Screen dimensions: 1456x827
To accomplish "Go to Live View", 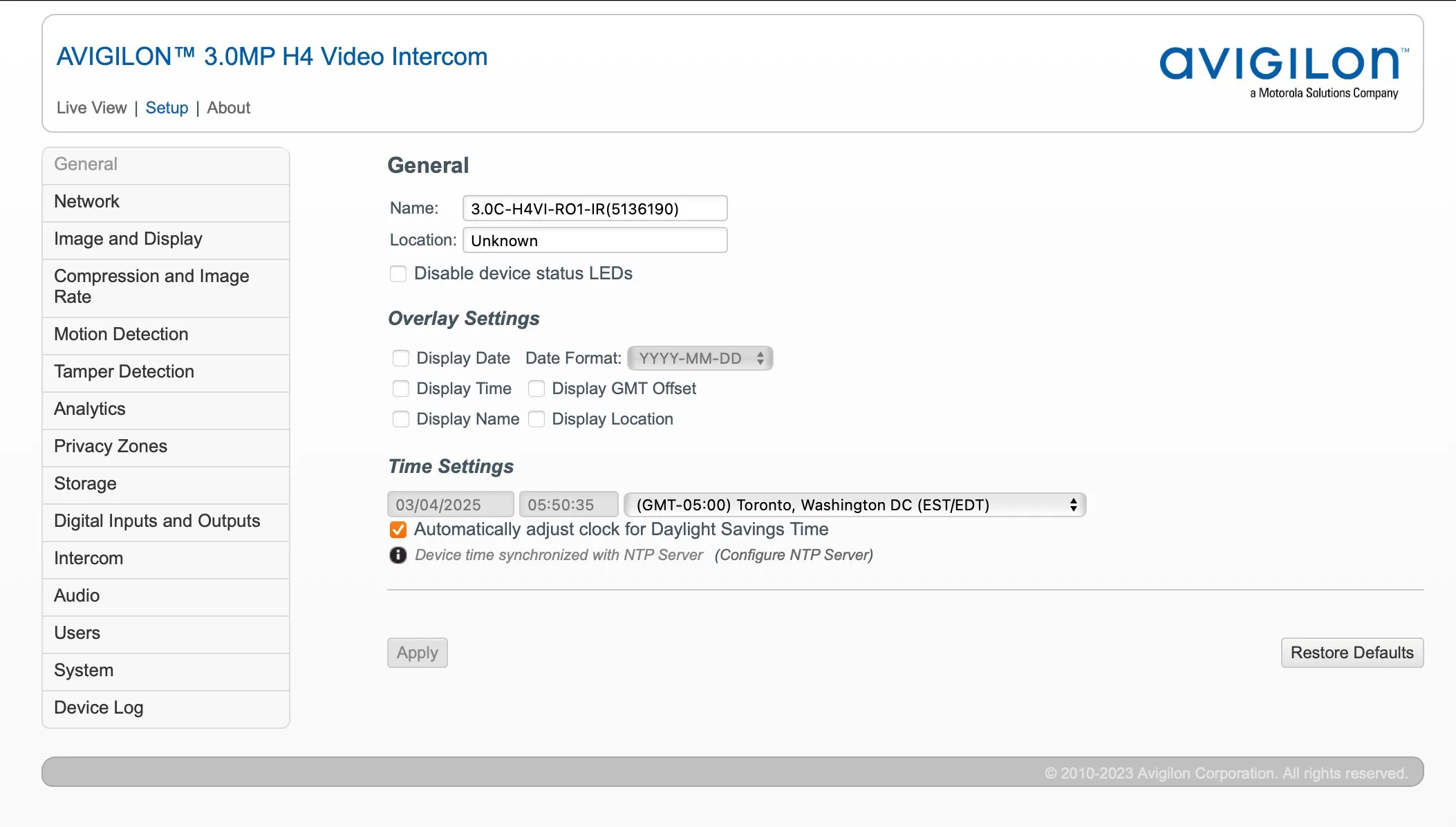I will point(92,108).
